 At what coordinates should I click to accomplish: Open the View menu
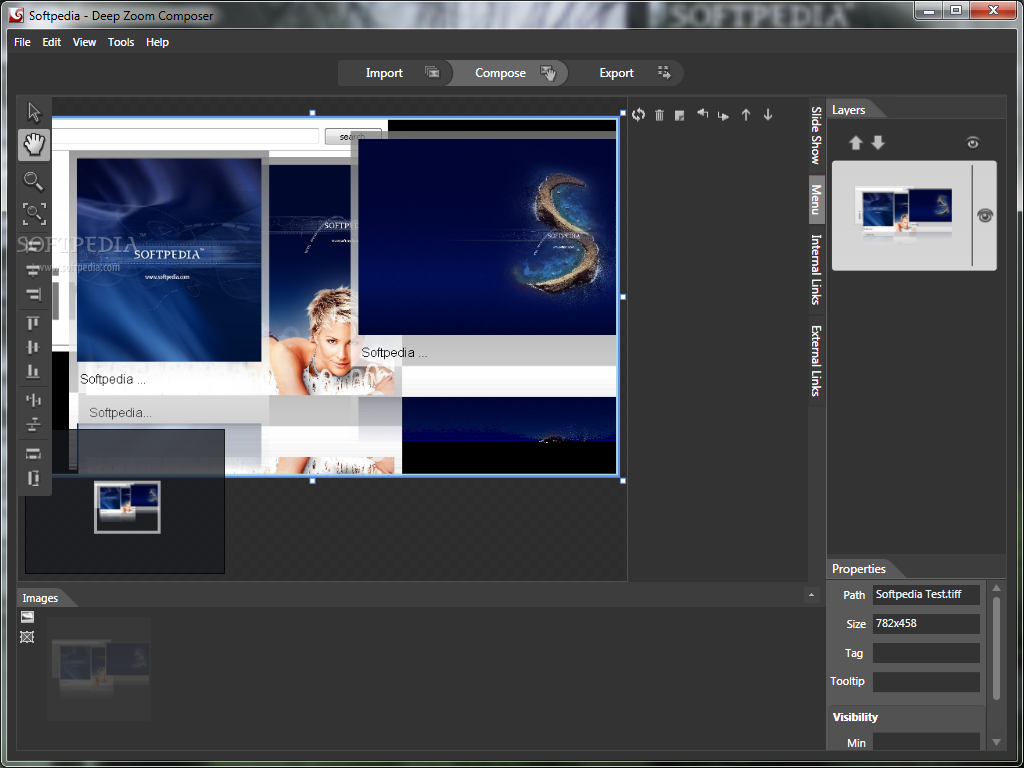84,42
